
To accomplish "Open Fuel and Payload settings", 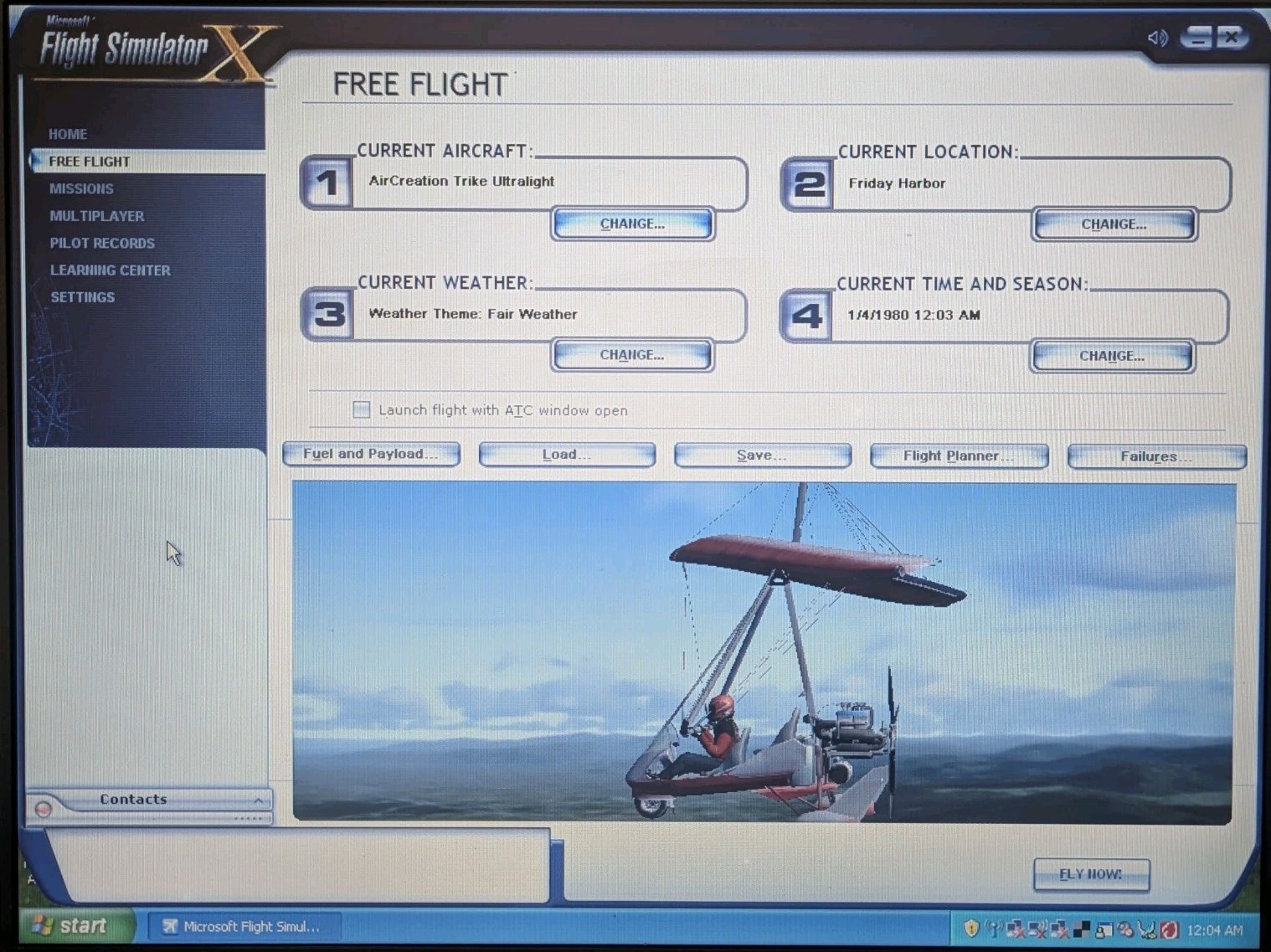I will pos(371,454).
